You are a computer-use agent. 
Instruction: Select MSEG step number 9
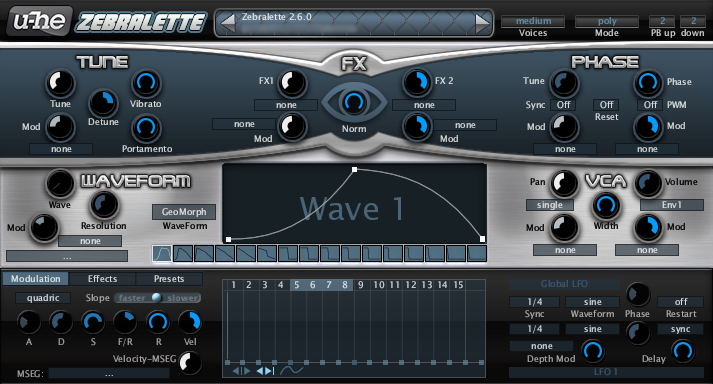(361, 285)
